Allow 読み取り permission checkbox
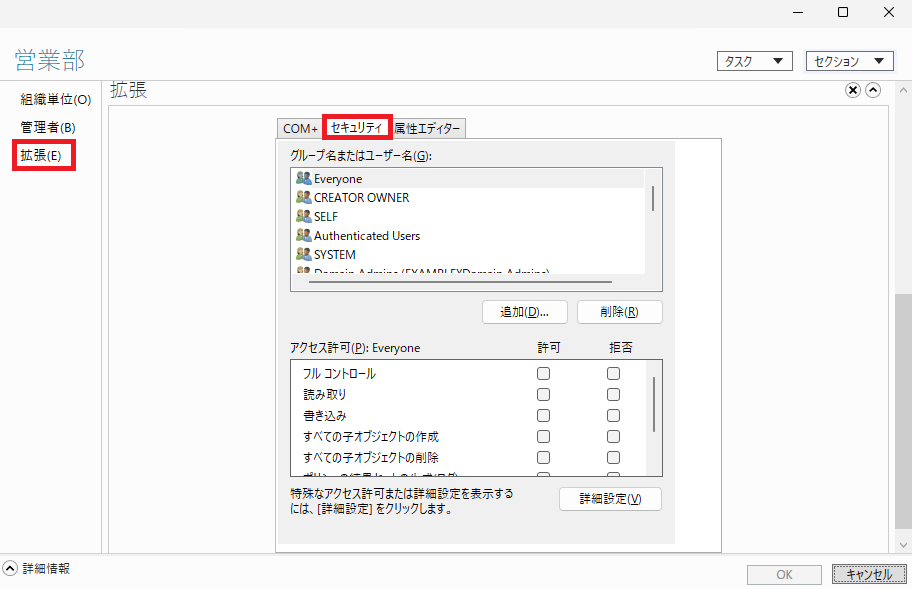 543,394
